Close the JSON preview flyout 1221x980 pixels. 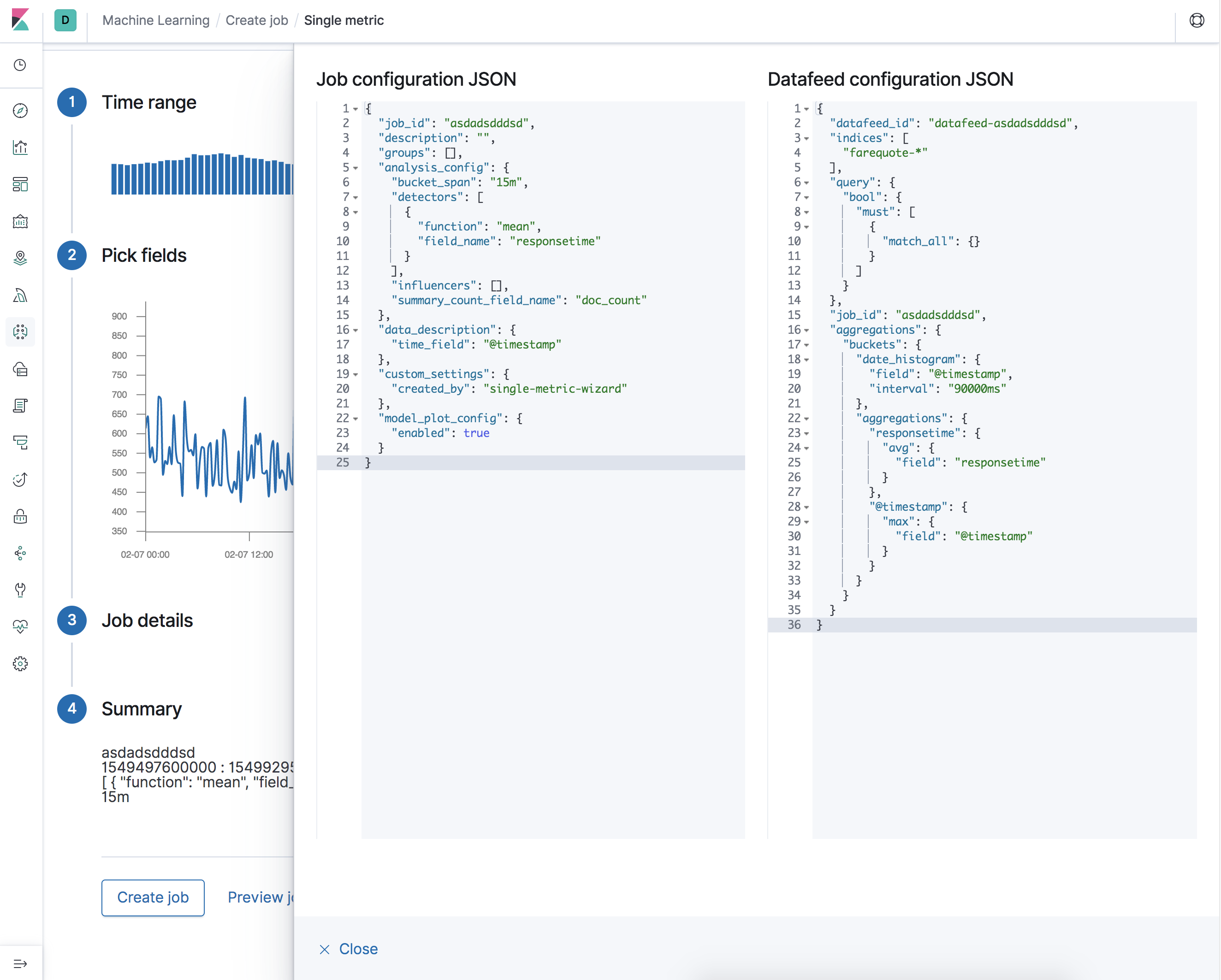click(x=348, y=949)
